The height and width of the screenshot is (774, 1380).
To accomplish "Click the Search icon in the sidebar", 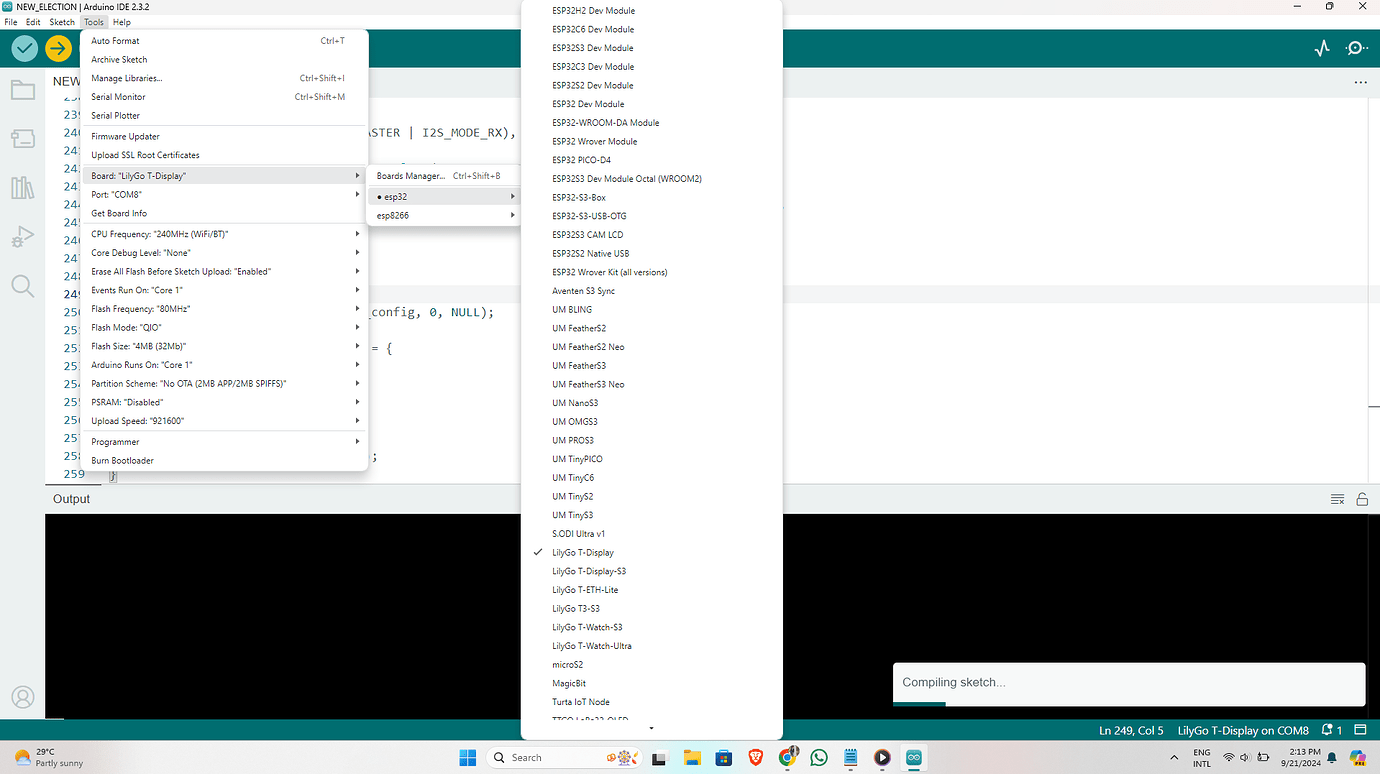I will click(x=22, y=286).
